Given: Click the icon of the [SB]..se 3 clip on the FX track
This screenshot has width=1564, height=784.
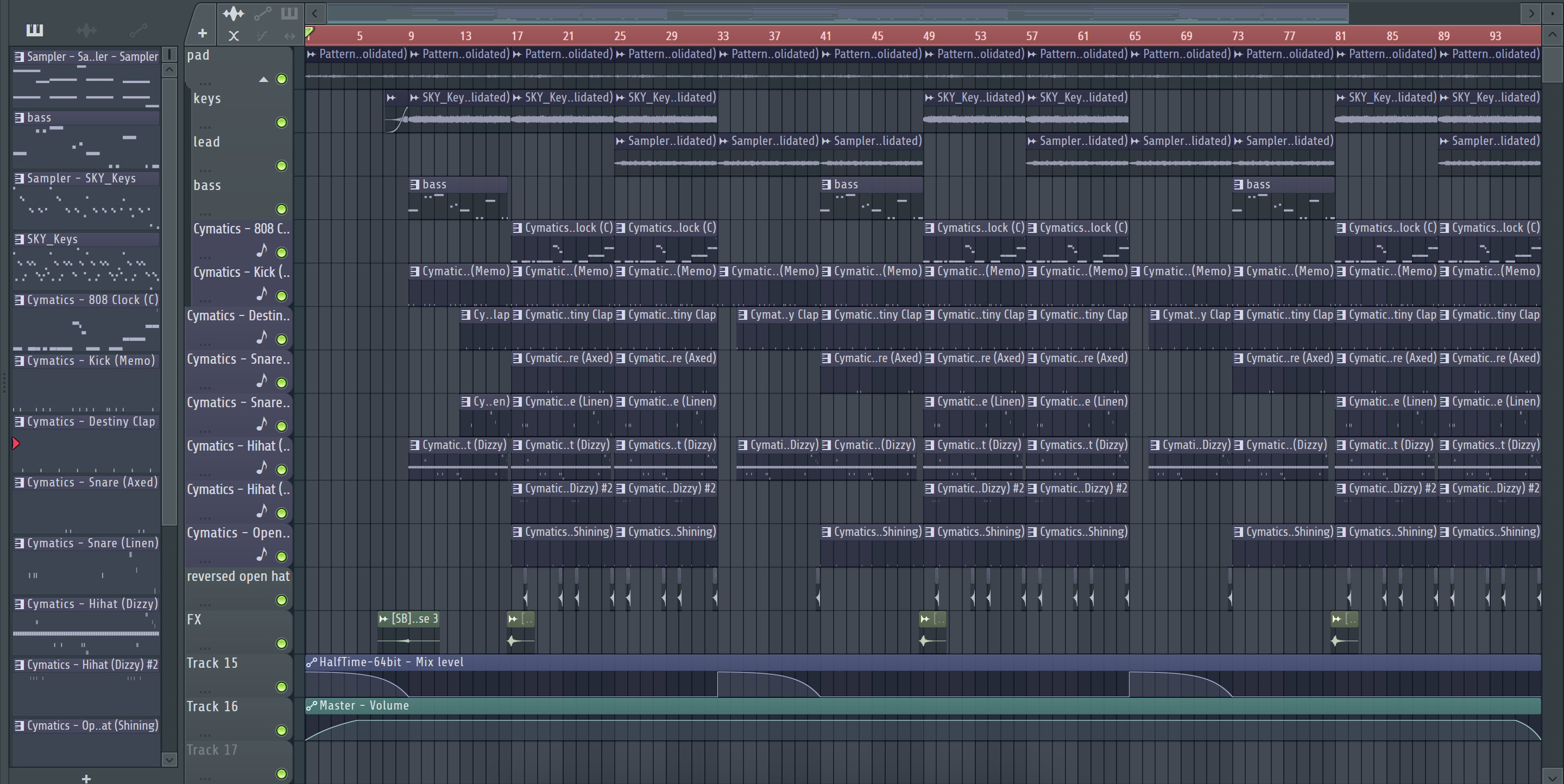Looking at the screenshot, I should pyautogui.click(x=383, y=619).
